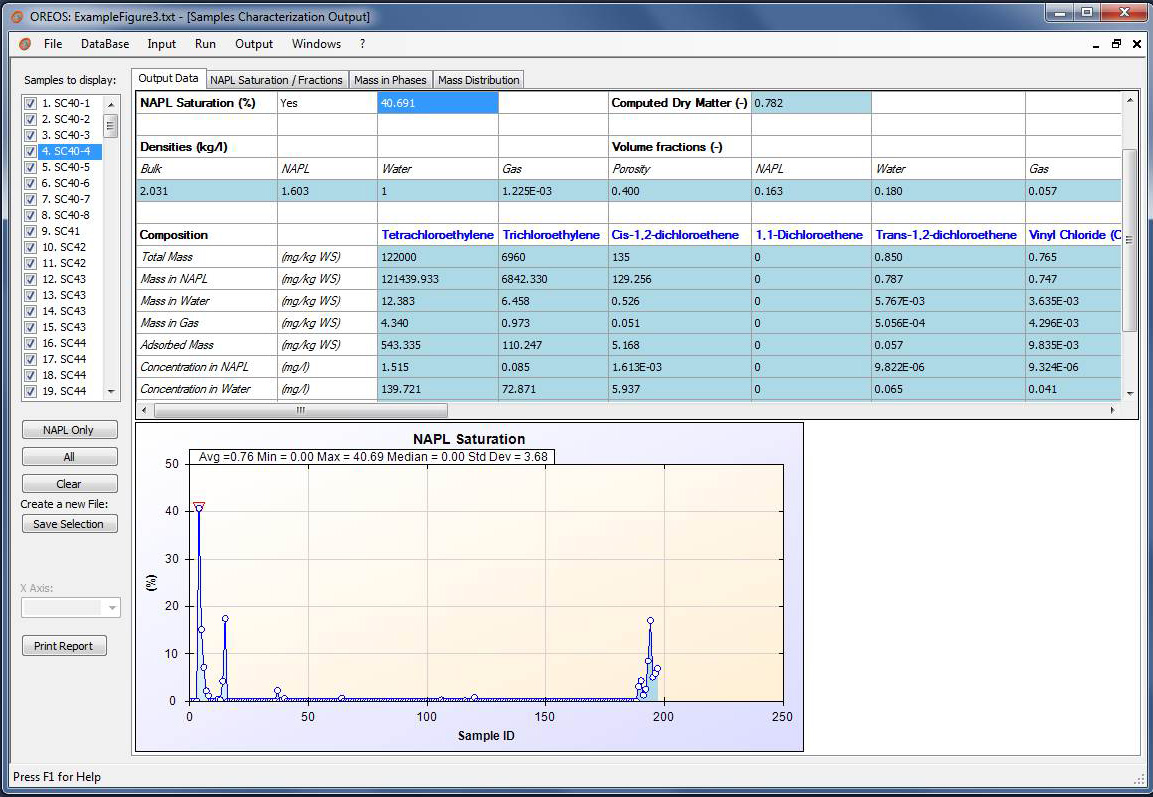
Task: Uncheck the SC40-1 sample checkbox
Action: click(30, 103)
